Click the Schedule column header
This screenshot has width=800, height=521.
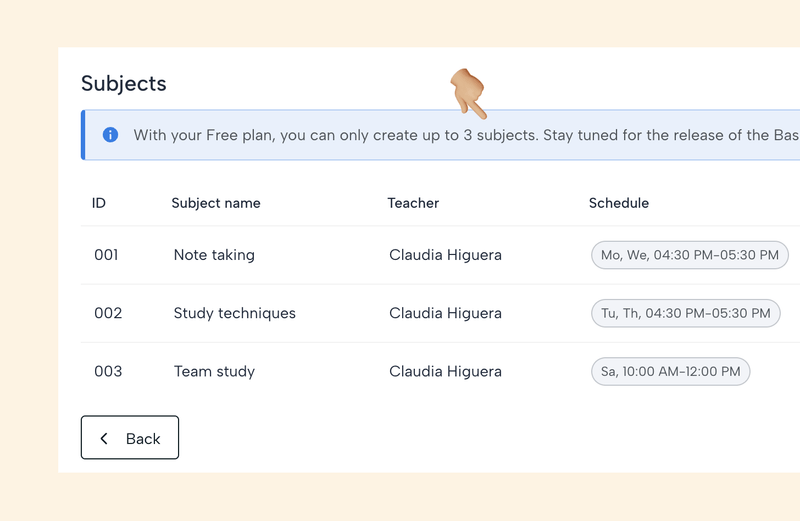click(618, 203)
